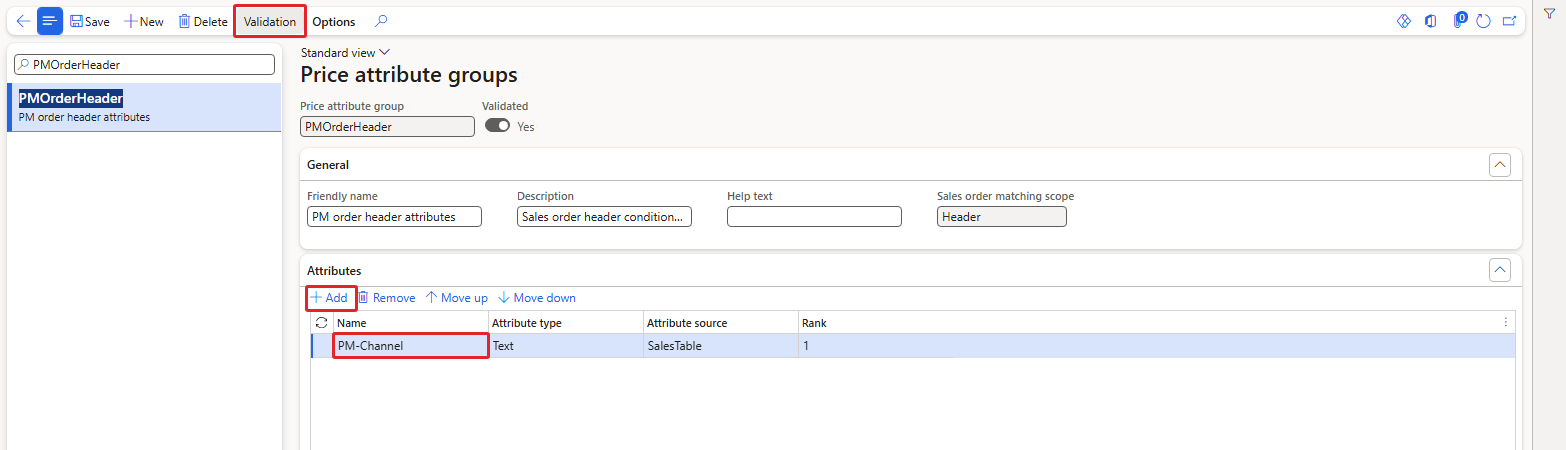Add a new attribute row
The height and width of the screenshot is (450, 1566).
click(x=329, y=298)
